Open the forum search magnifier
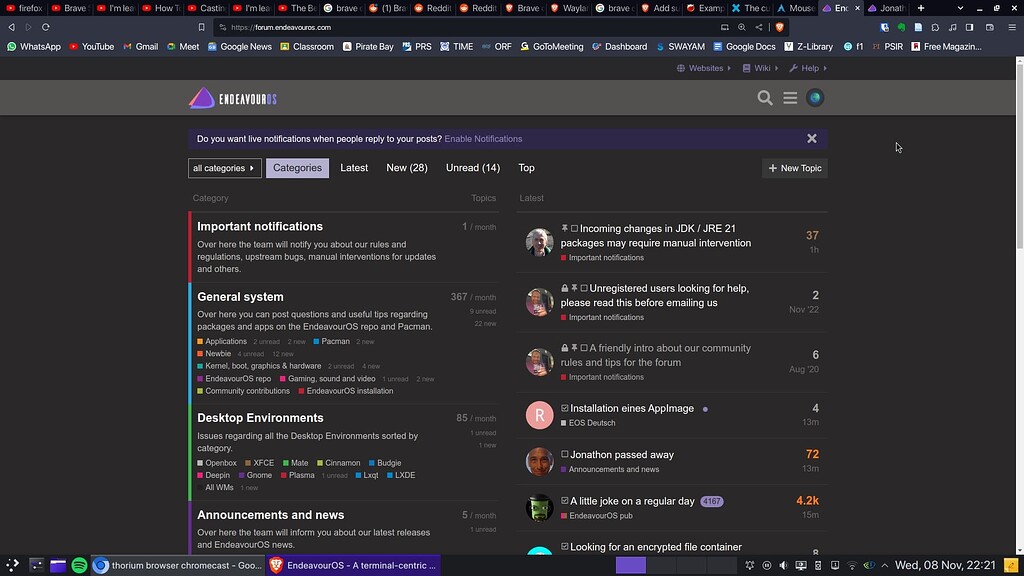 pos(765,98)
